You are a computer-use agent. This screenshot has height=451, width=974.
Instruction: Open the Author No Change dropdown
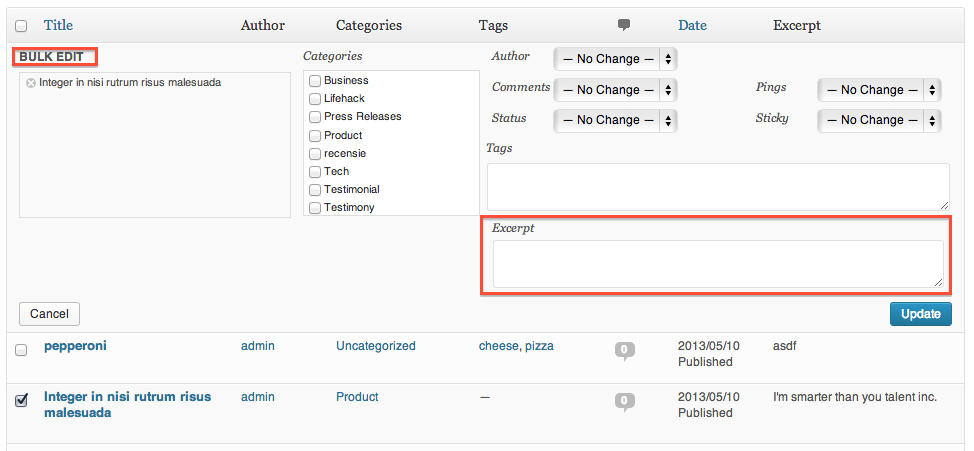tap(615, 59)
